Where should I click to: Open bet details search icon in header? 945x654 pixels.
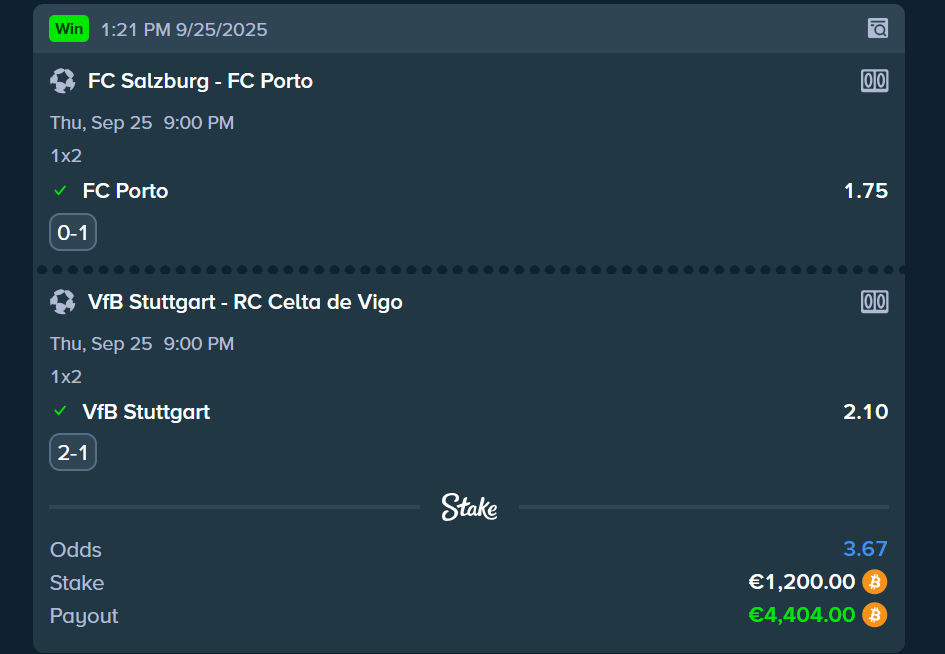[x=877, y=28]
